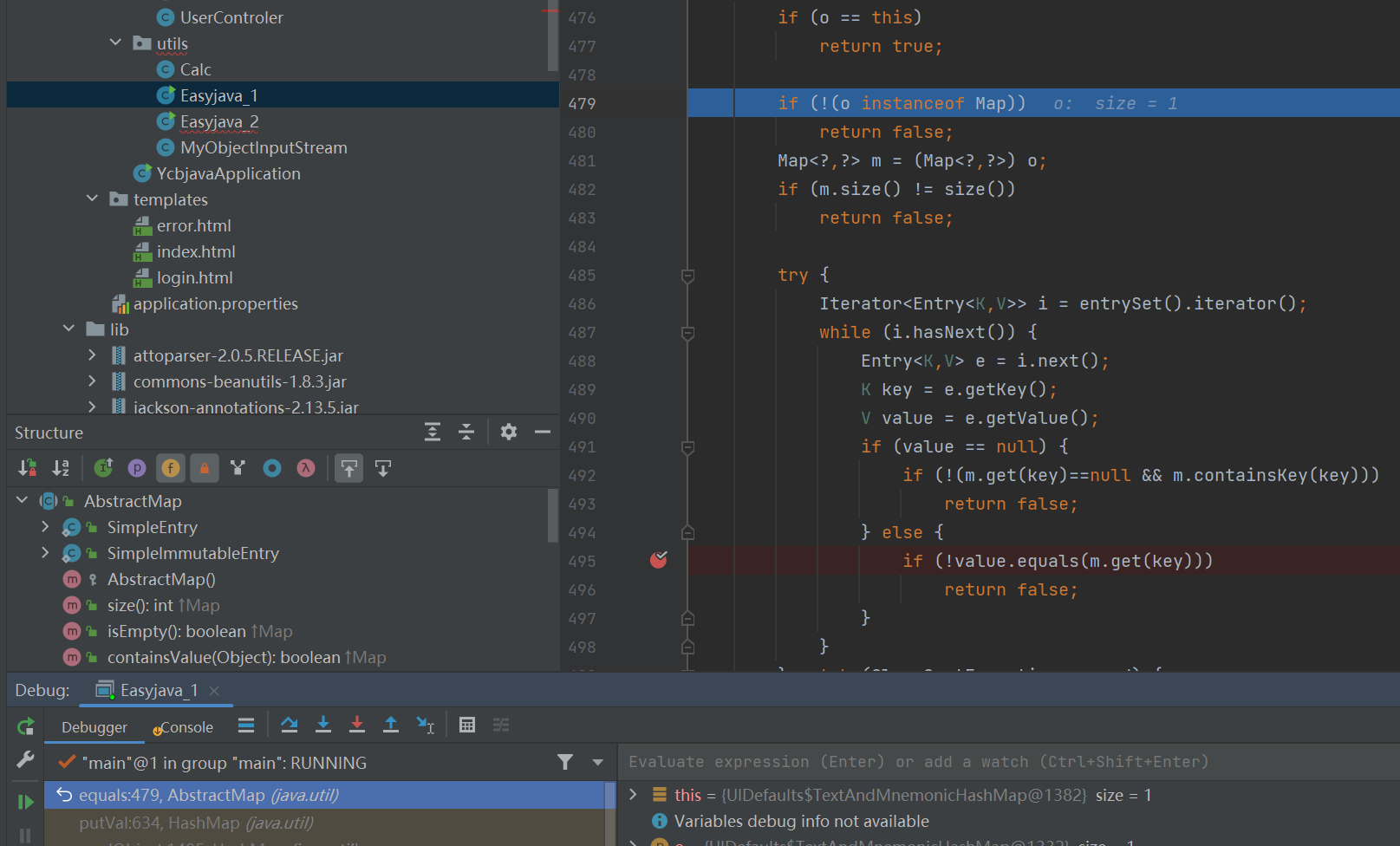Switch to the Console tab
The image size is (1400, 846).
point(184,727)
